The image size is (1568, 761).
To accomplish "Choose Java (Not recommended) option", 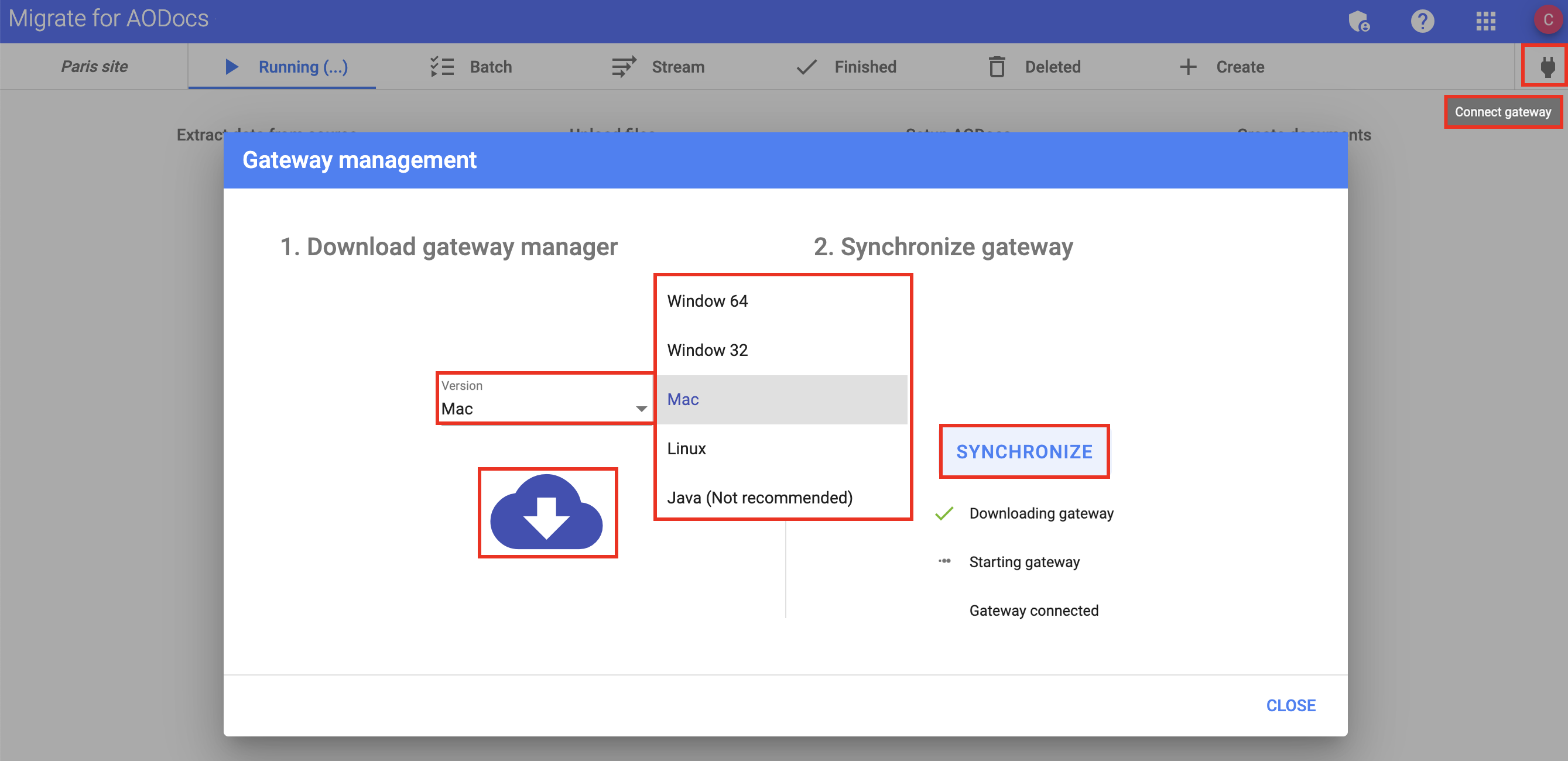I will click(782, 498).
